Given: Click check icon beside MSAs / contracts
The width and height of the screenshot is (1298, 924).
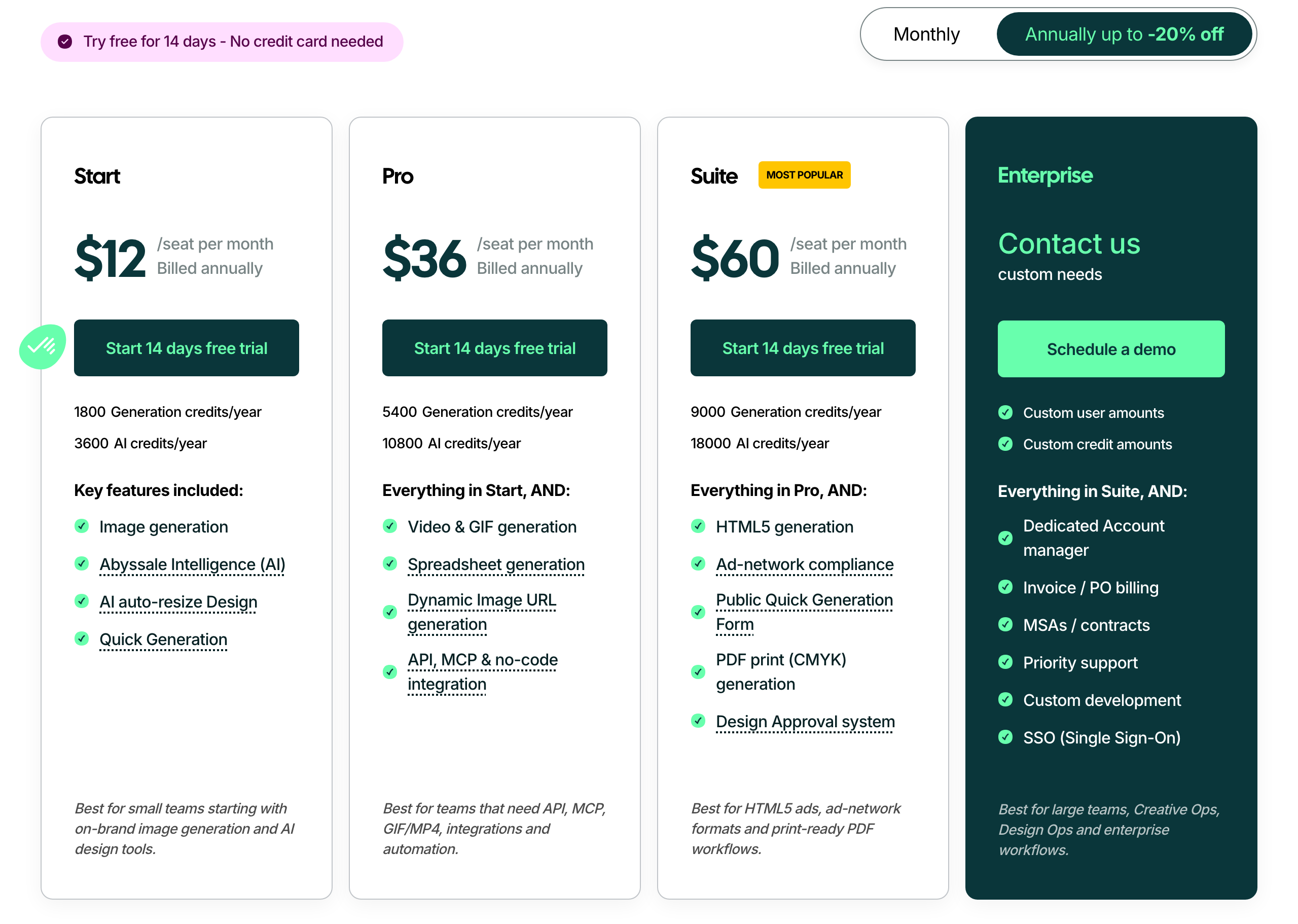Looking at the screenshot, I should [1005, 624].
